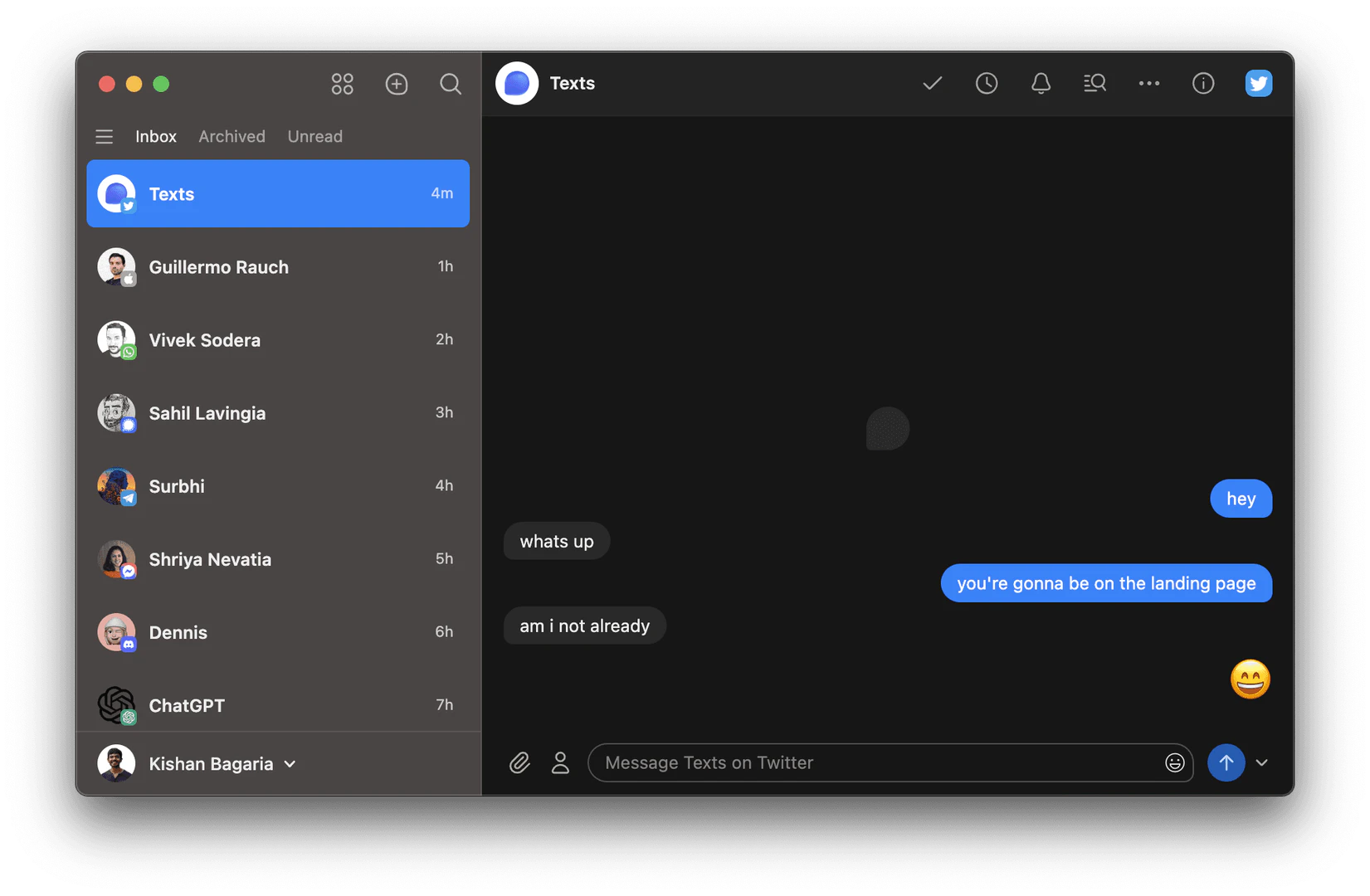This screenshot has height=896, width=1370.
Task: Open notification settings with the bell icon
Action: tap(1041, 83)
